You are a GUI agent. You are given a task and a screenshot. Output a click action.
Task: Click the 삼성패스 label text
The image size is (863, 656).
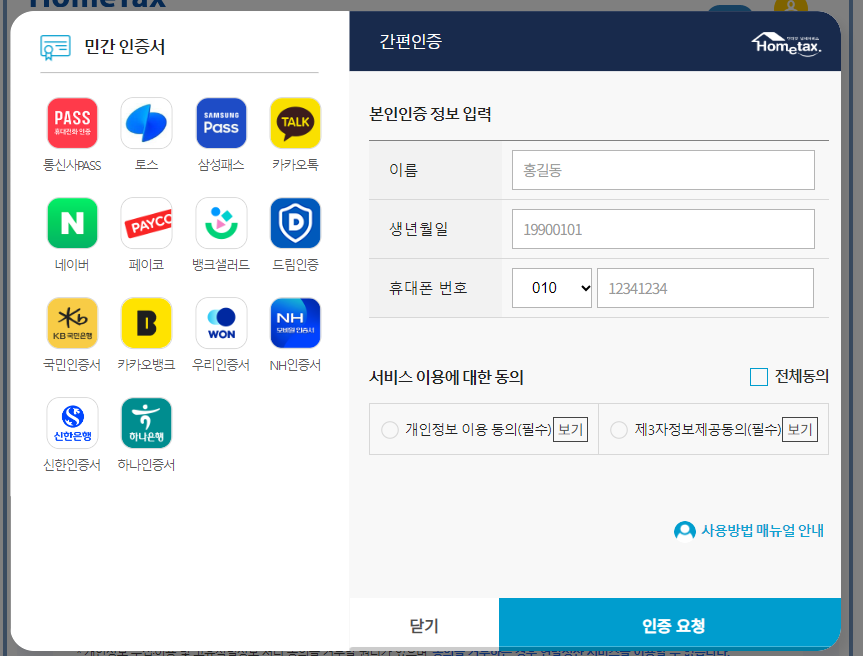tap(221, 165)
